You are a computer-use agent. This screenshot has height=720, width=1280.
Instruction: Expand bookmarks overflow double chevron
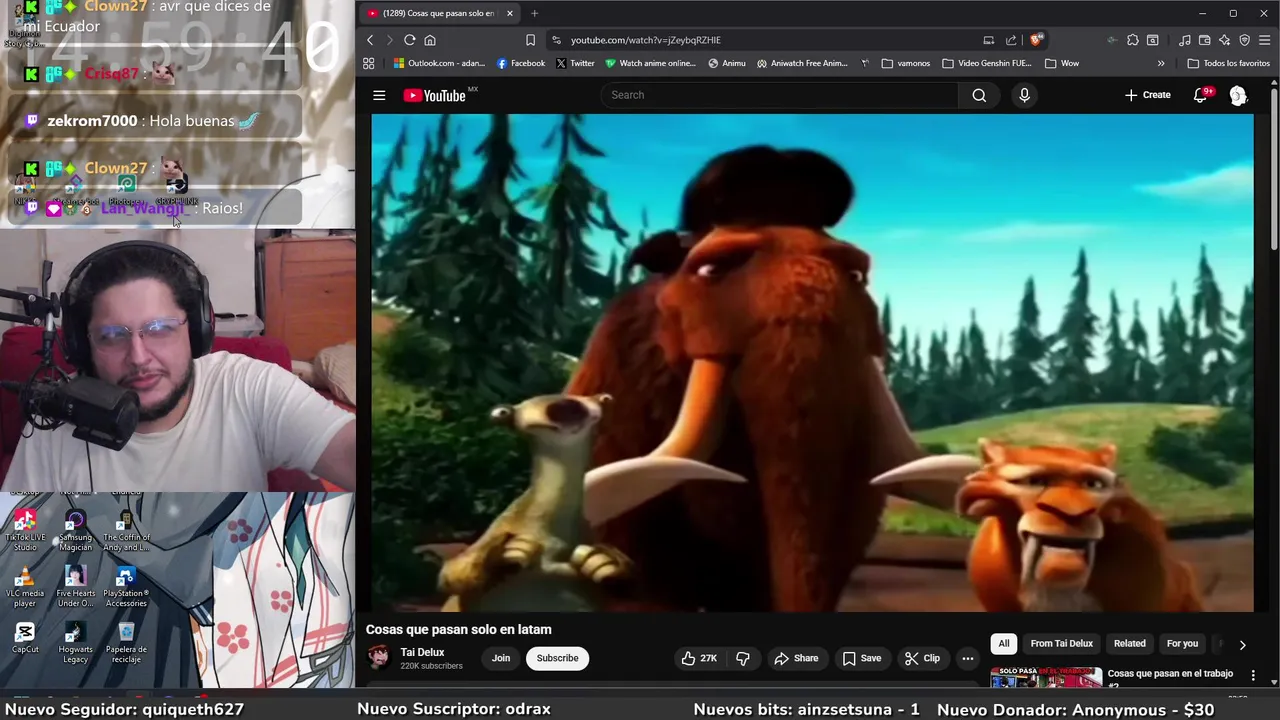(1161, 63)
